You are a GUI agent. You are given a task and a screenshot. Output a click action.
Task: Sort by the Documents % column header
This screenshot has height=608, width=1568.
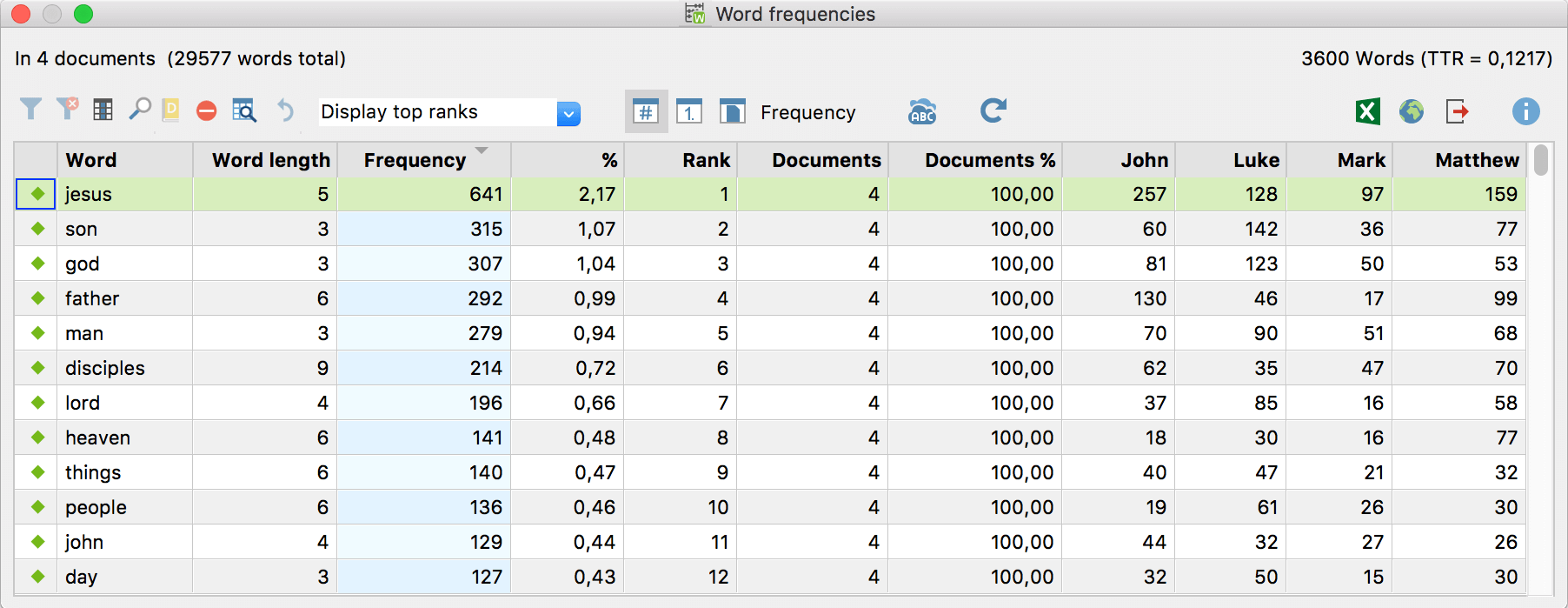(975, 160)
